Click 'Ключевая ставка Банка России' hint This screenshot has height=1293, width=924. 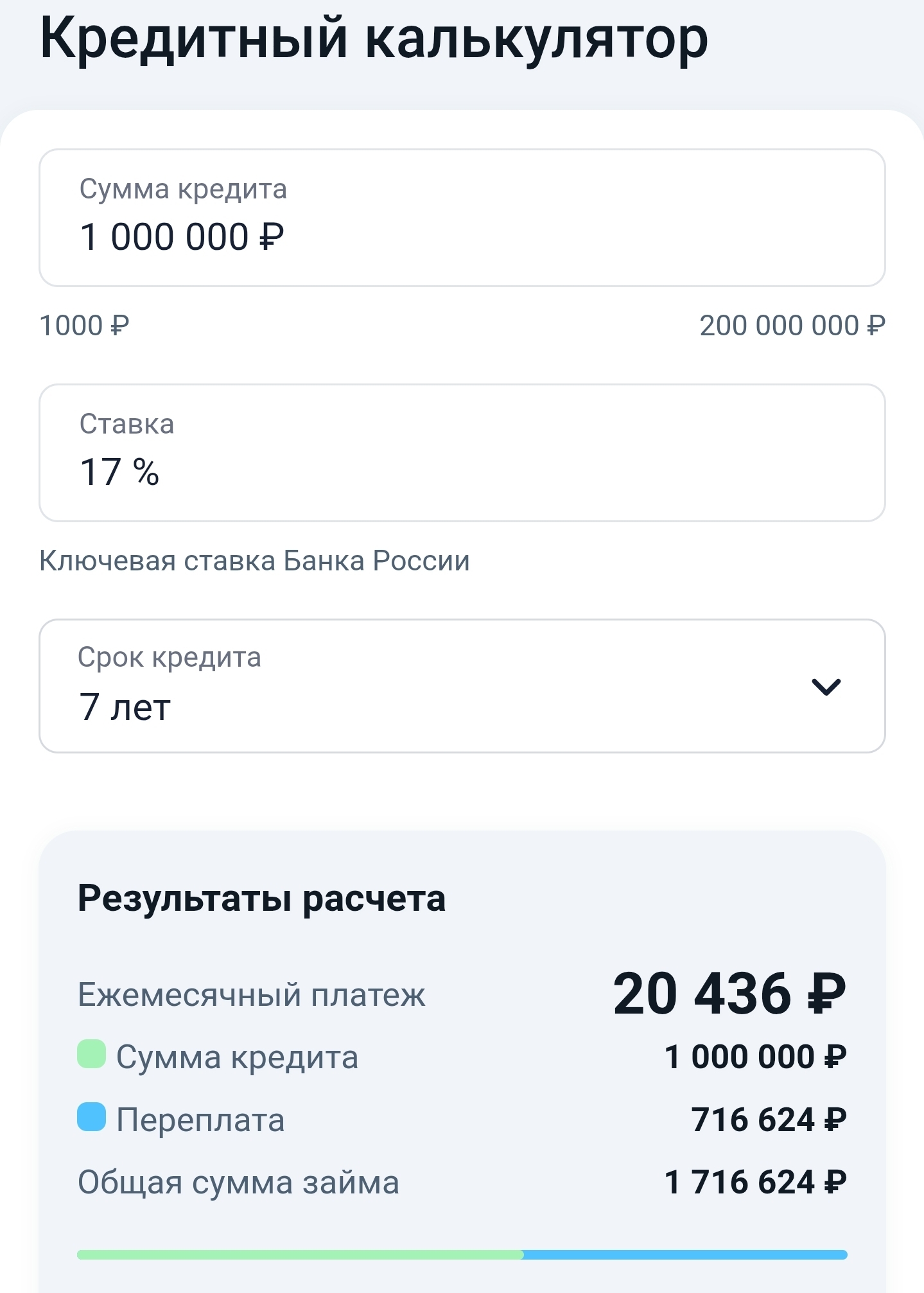254,561
